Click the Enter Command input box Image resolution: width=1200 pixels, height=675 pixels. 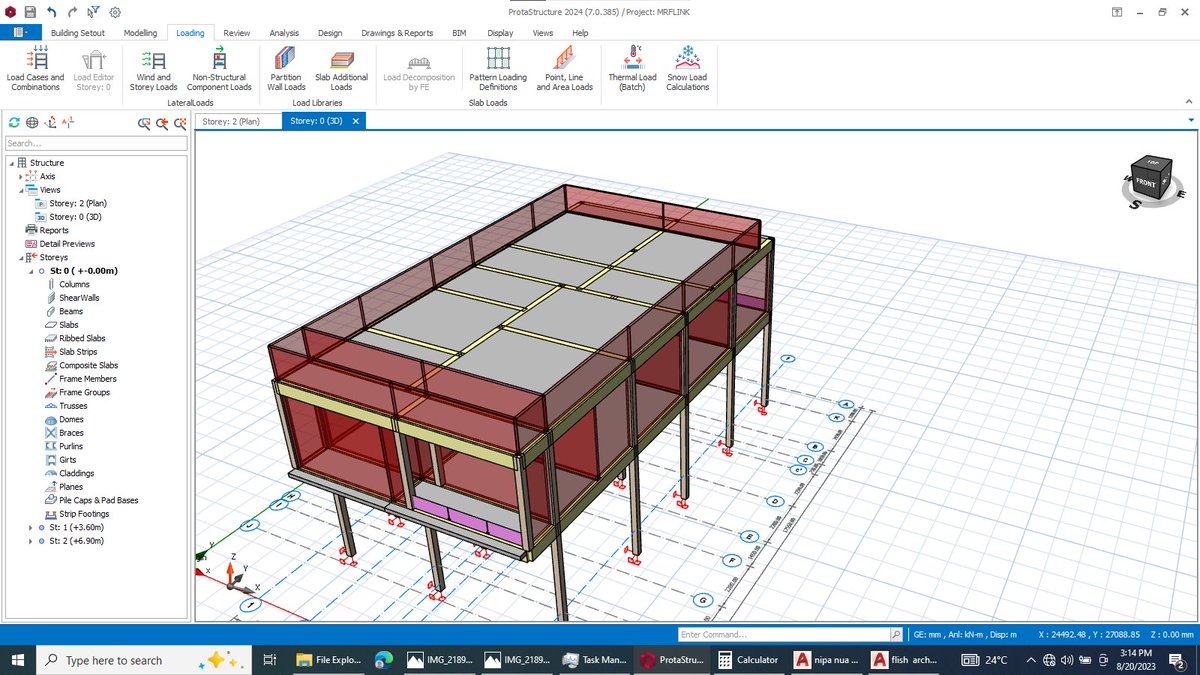click(783, 634)
